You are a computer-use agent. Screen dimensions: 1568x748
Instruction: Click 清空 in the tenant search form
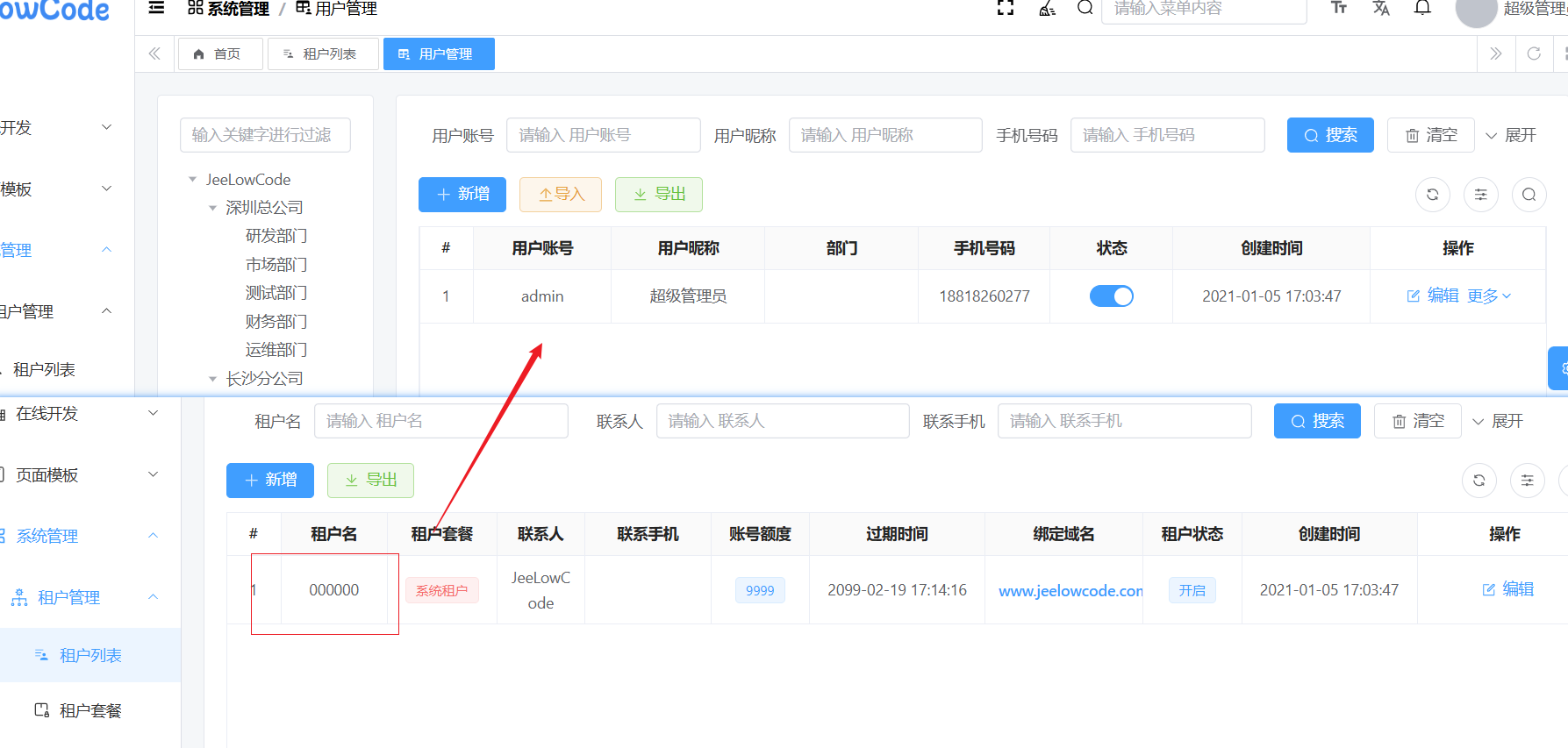(1418, 421)
